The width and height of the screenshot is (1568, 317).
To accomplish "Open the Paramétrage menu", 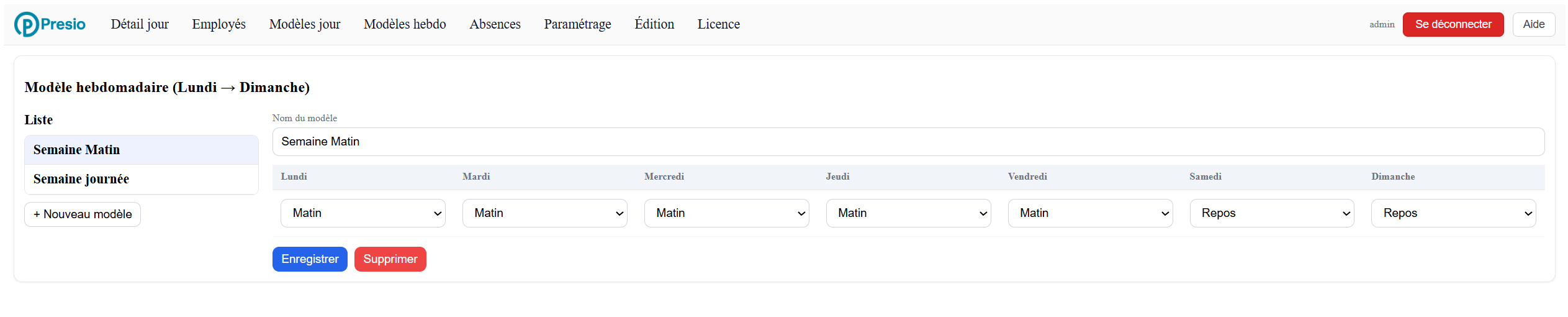I will click(577, 24).
